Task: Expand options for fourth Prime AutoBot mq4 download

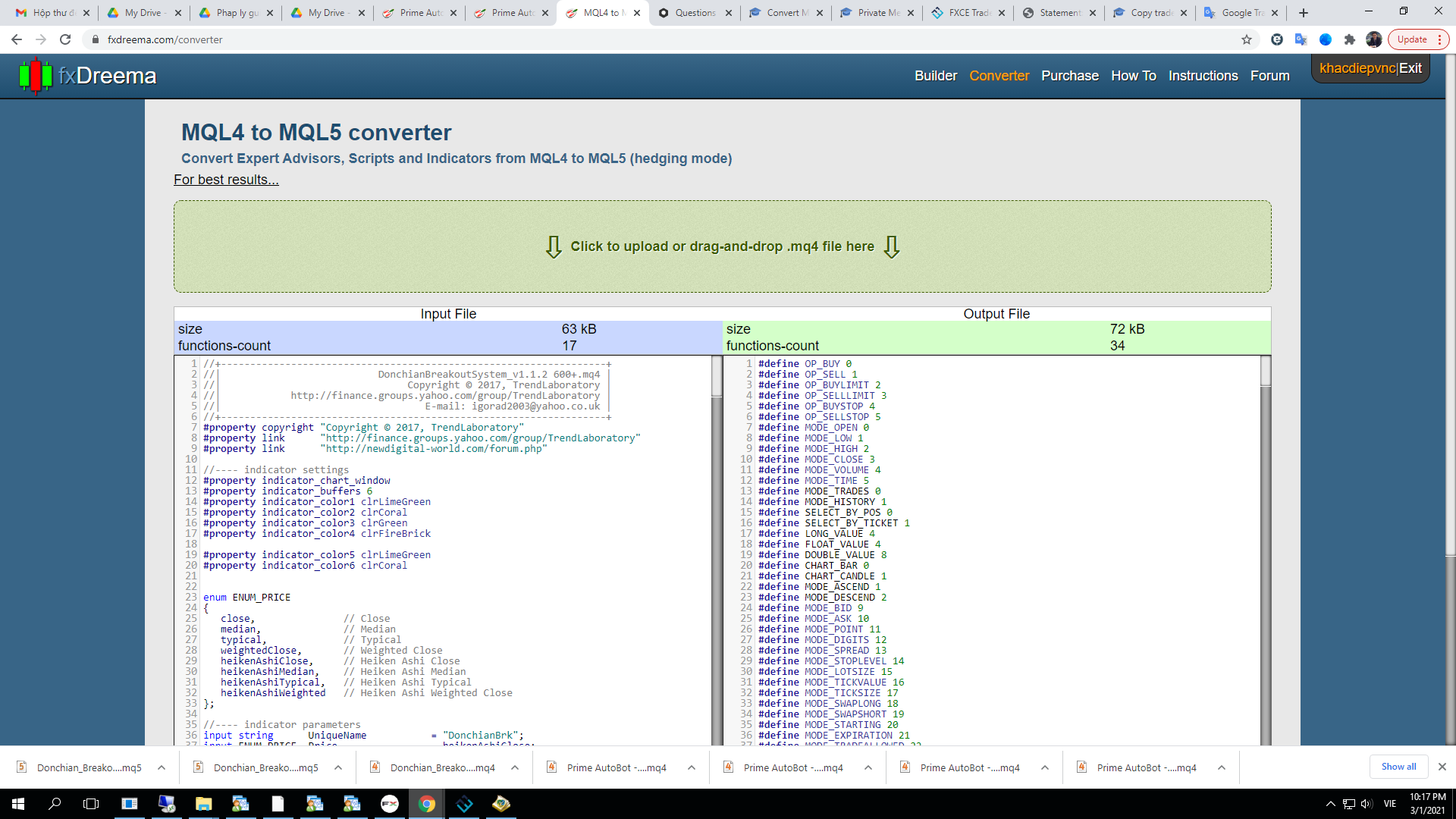Action: pyautogui.click(x=1222, y=767)
